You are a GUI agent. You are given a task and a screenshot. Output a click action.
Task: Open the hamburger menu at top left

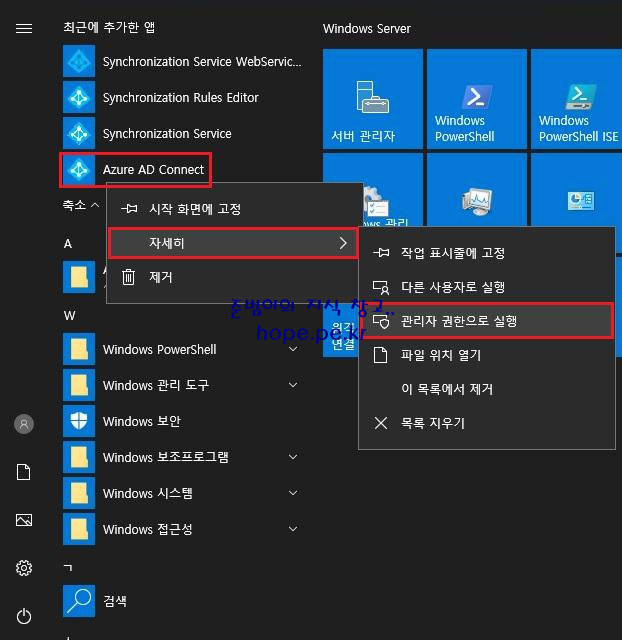[24, 28]
